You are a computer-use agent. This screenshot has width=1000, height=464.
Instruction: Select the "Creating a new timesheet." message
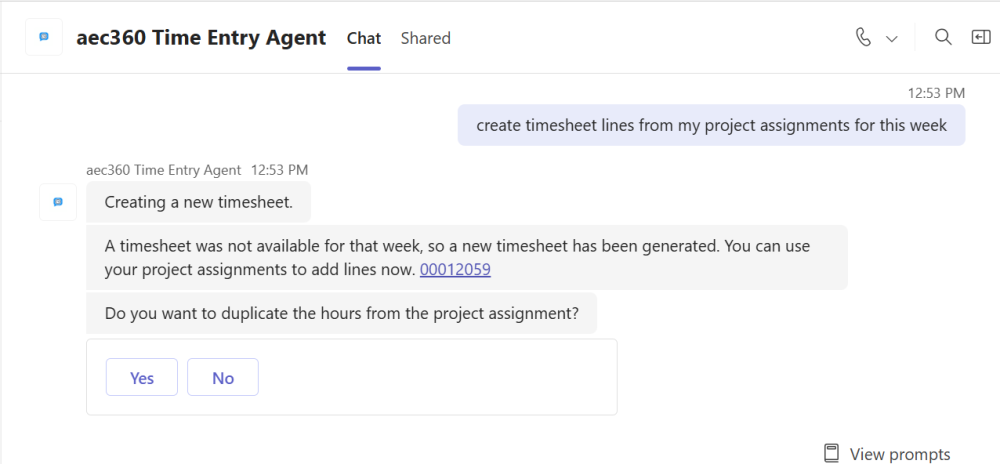tap(198, 202)
